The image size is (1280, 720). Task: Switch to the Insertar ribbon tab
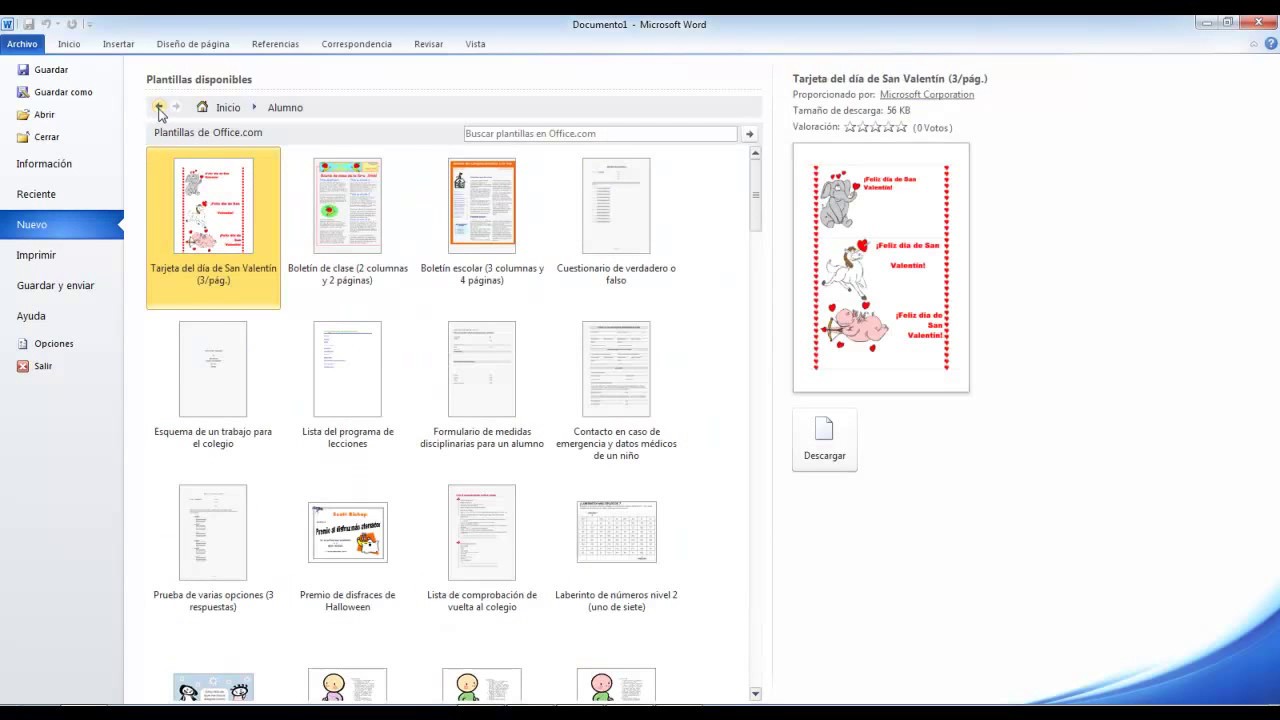(118, 44)
